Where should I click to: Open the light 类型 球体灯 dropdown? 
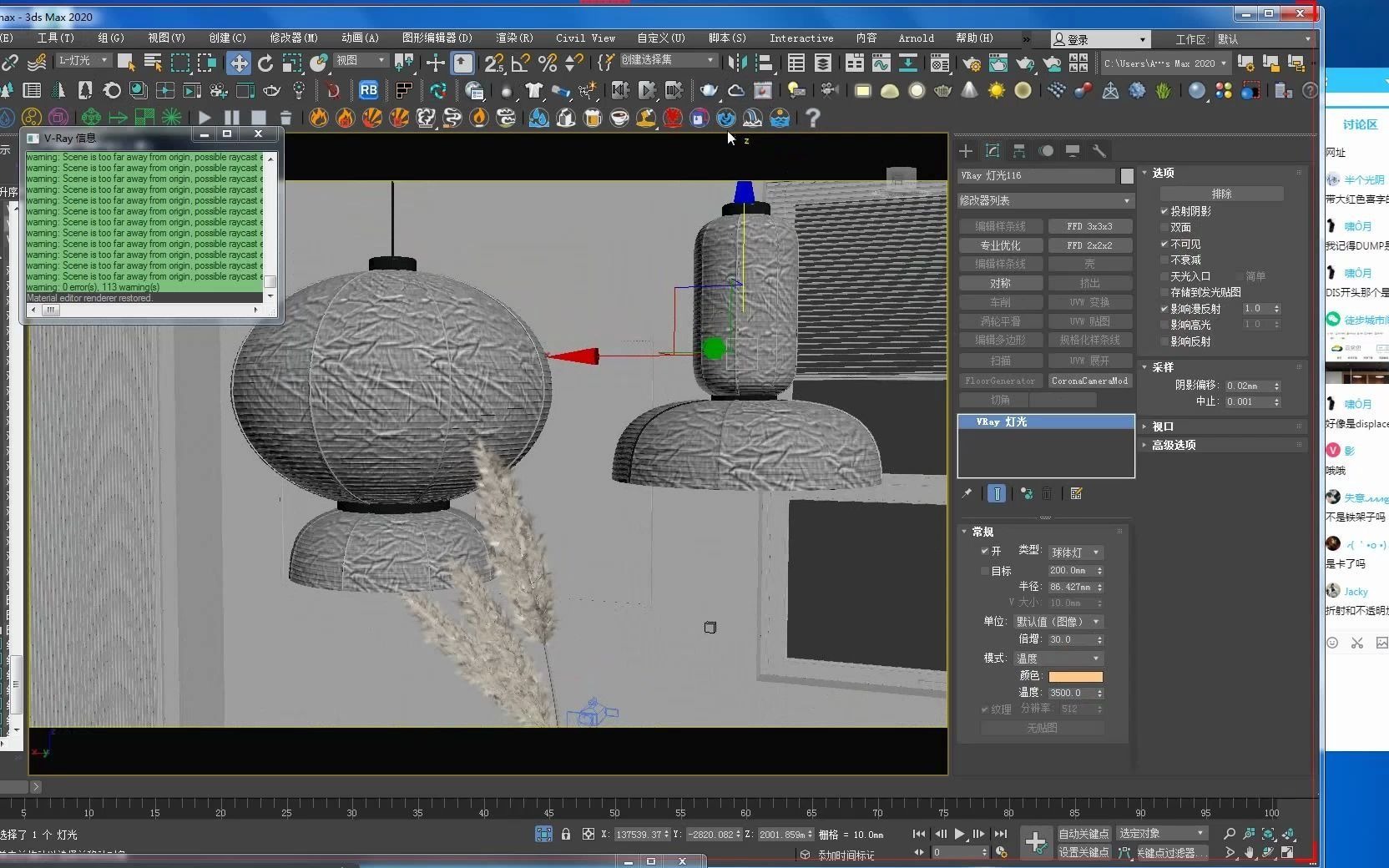pos(1075,553)
